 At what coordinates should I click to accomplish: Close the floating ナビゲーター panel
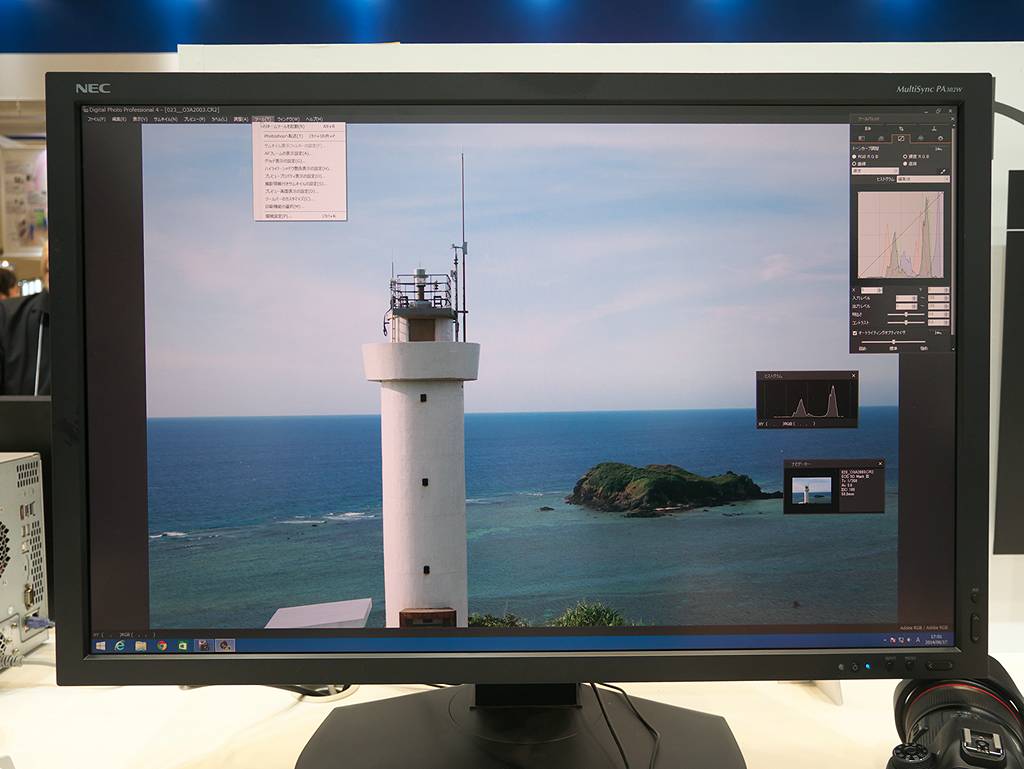coord(880,463)
